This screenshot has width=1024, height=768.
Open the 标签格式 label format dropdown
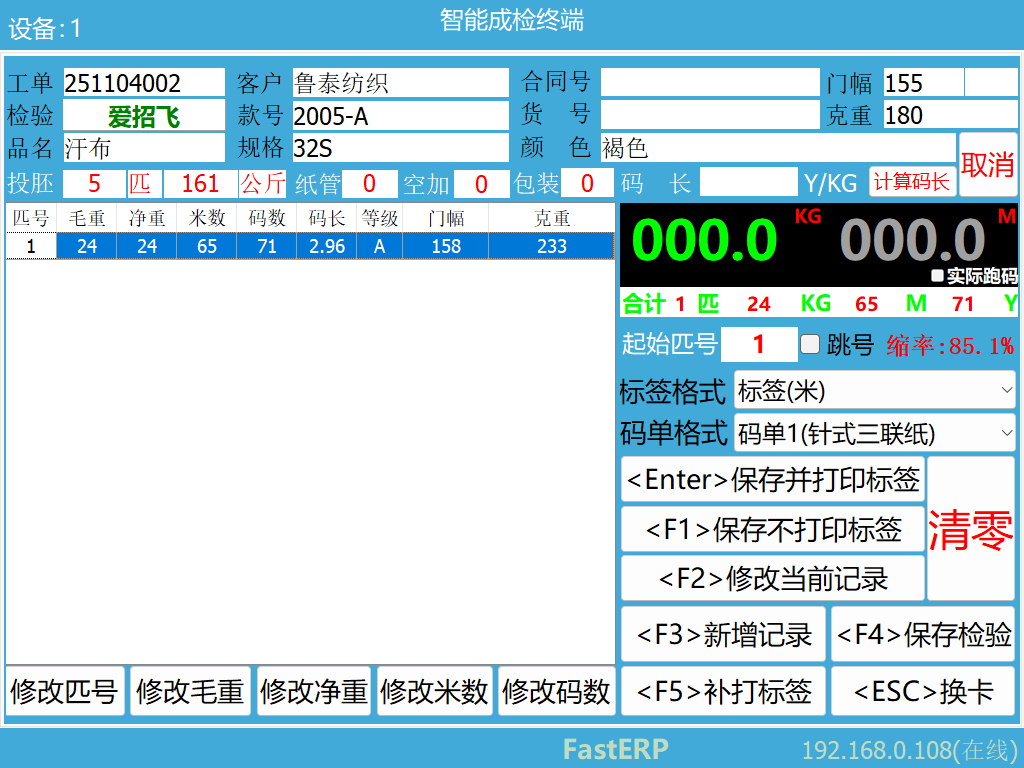point(875,392)
